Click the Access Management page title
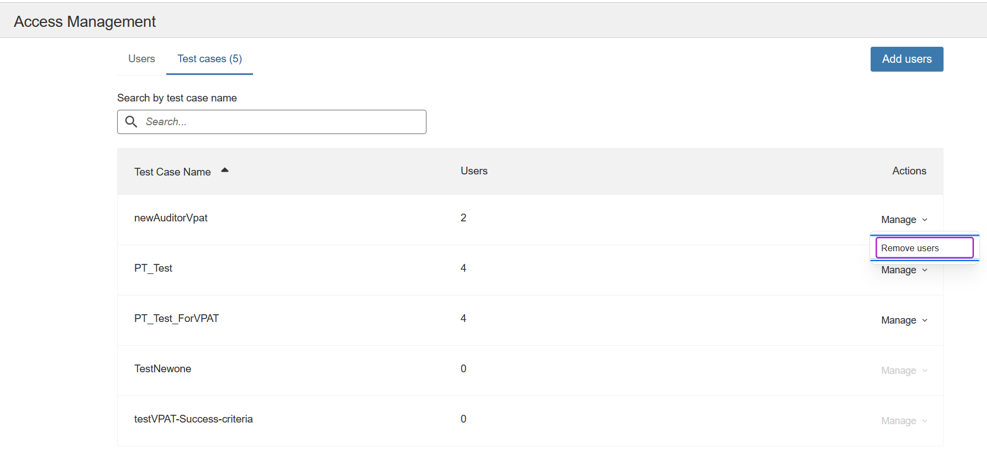Image resolution: width=987 pixels, height=455 pixels. [x=85, y=21]
